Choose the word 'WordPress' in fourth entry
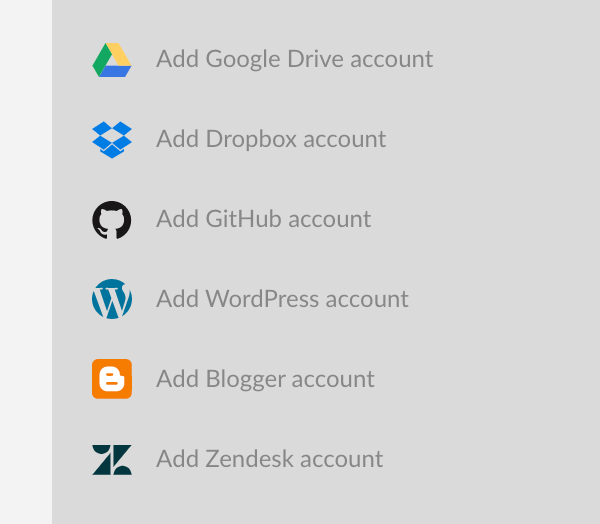600x524 pixels. click(x=262, y=299)
